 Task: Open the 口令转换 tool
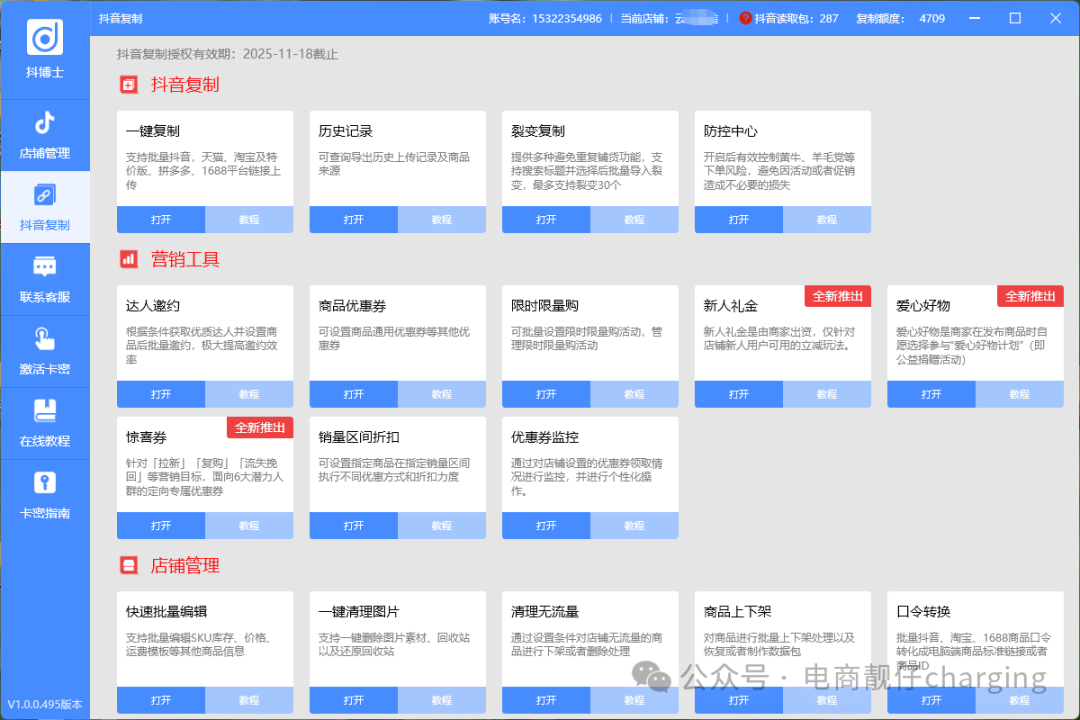pos(931,700)
